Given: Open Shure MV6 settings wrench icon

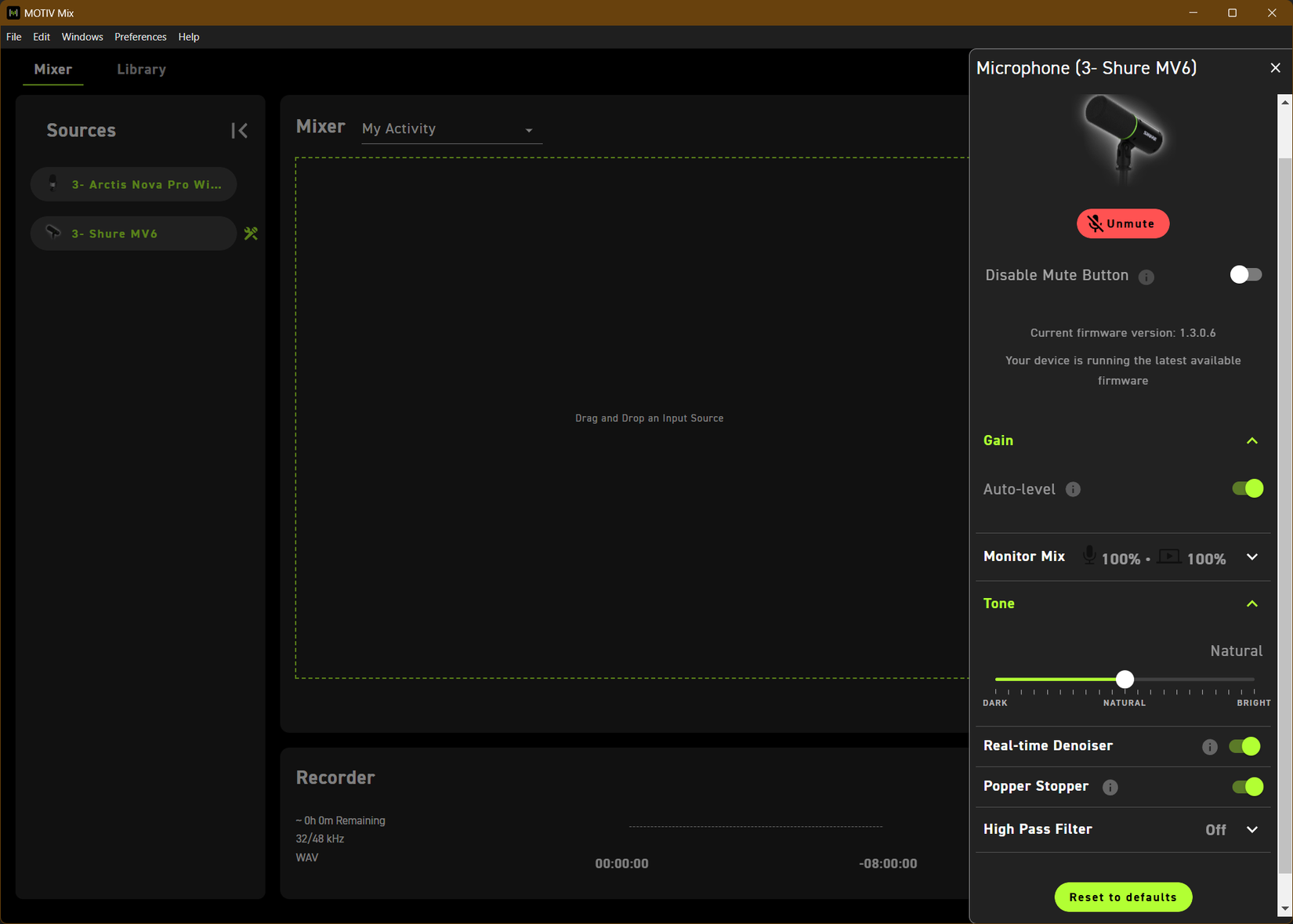Looking at the screenshot, I should point(251,234).
